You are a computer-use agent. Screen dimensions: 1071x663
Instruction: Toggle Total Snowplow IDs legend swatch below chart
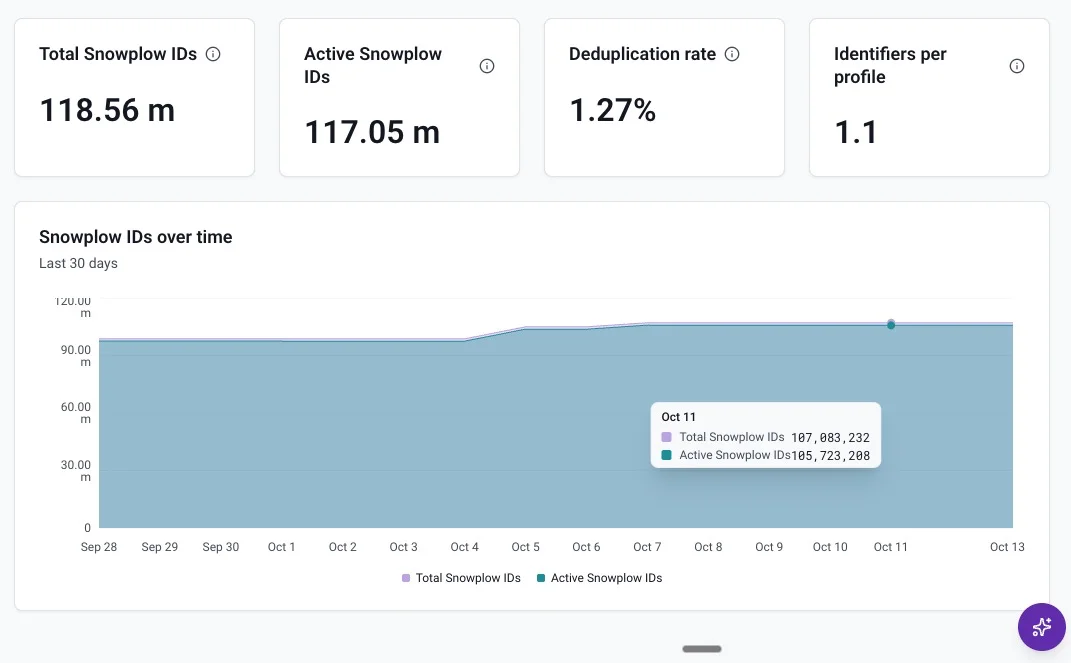coord(406,578)
